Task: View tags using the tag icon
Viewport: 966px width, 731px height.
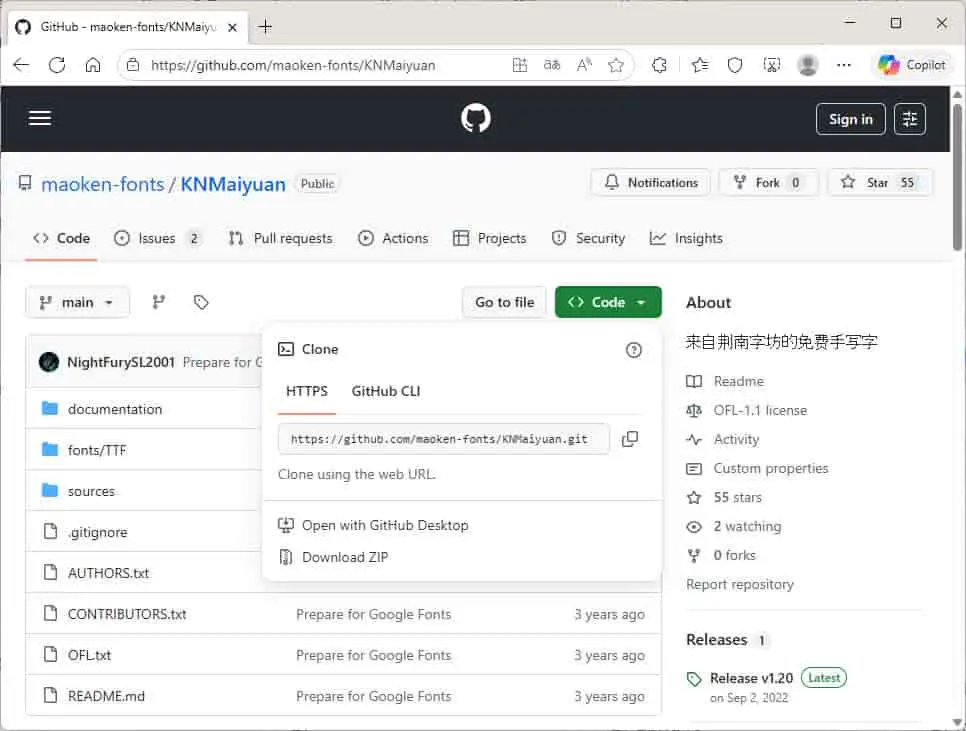Action: 201,302
